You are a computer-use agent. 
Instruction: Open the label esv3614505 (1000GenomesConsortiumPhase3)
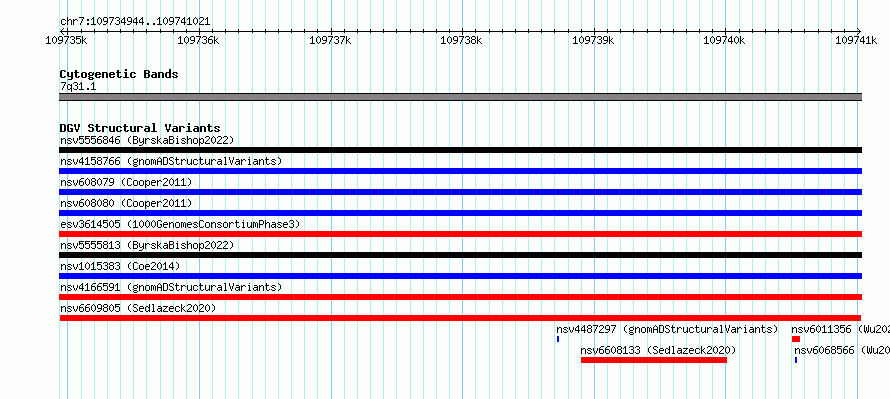180,224
